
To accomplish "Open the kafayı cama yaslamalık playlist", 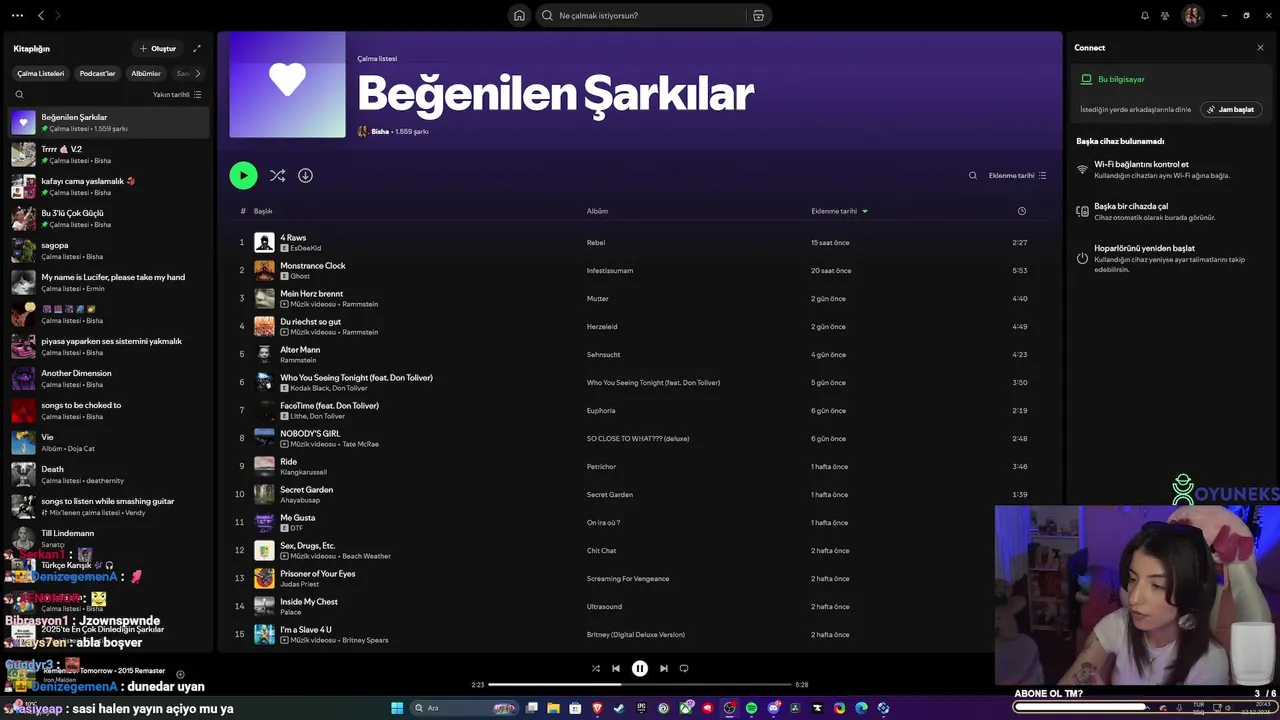I will point(108,186).
